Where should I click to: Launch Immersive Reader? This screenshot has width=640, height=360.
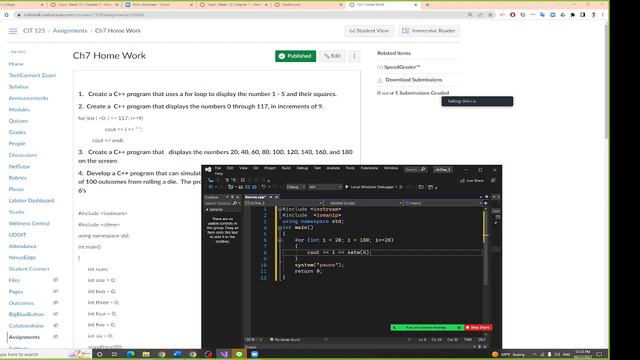tap(429, 31)
